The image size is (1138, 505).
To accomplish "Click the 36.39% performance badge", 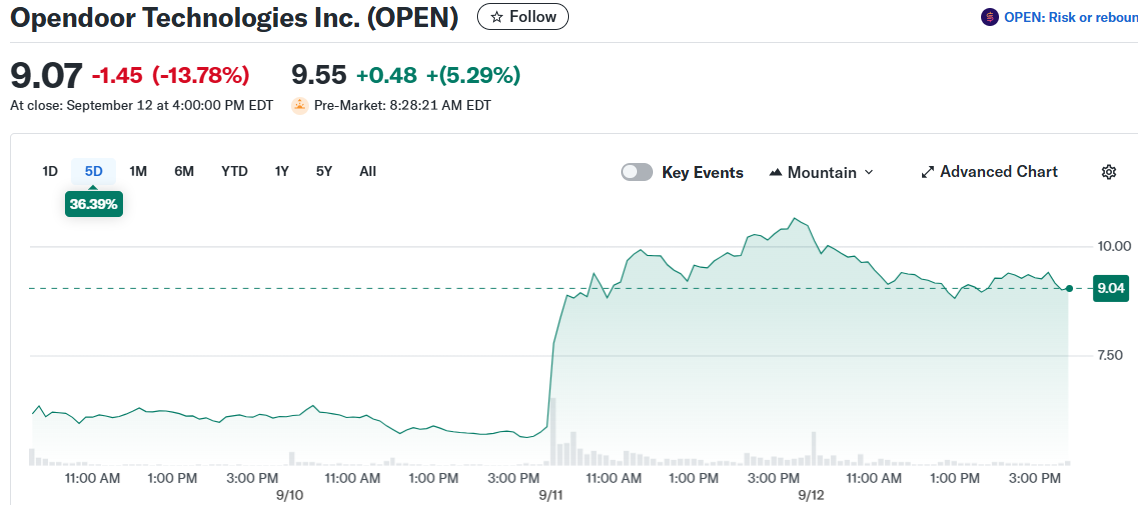I will [x=94, y=204].
